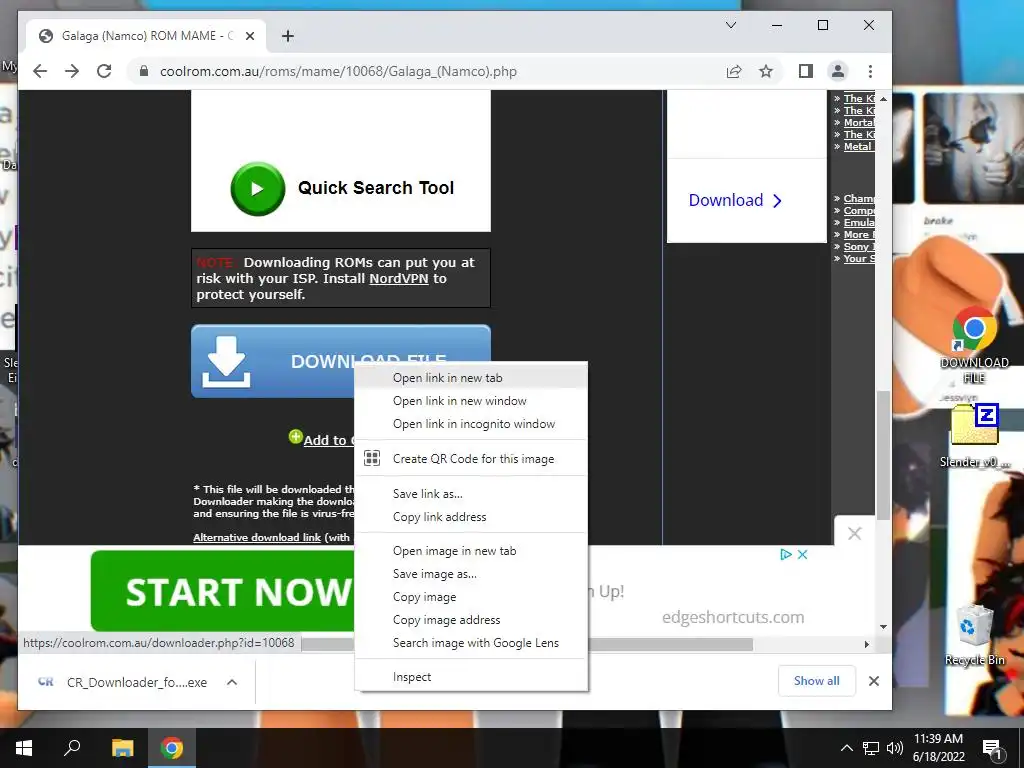Select the Recycle Bin desktop icon
This screenshot has width=1024, height=768.
[x=974, y=635]
